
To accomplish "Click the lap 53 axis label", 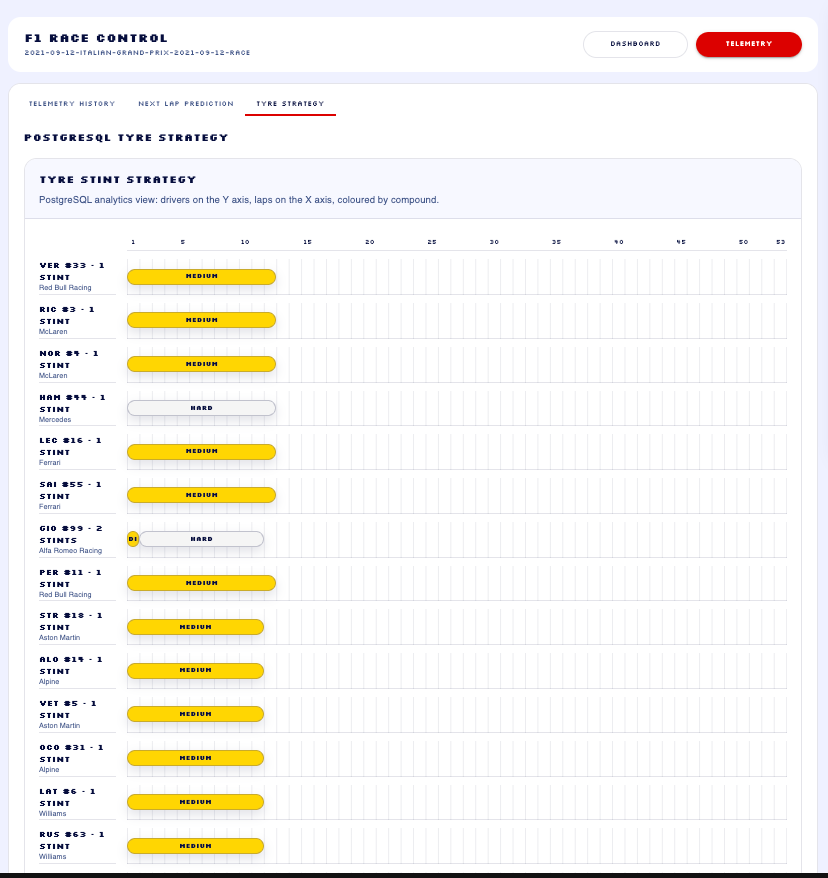I will 780,242.
